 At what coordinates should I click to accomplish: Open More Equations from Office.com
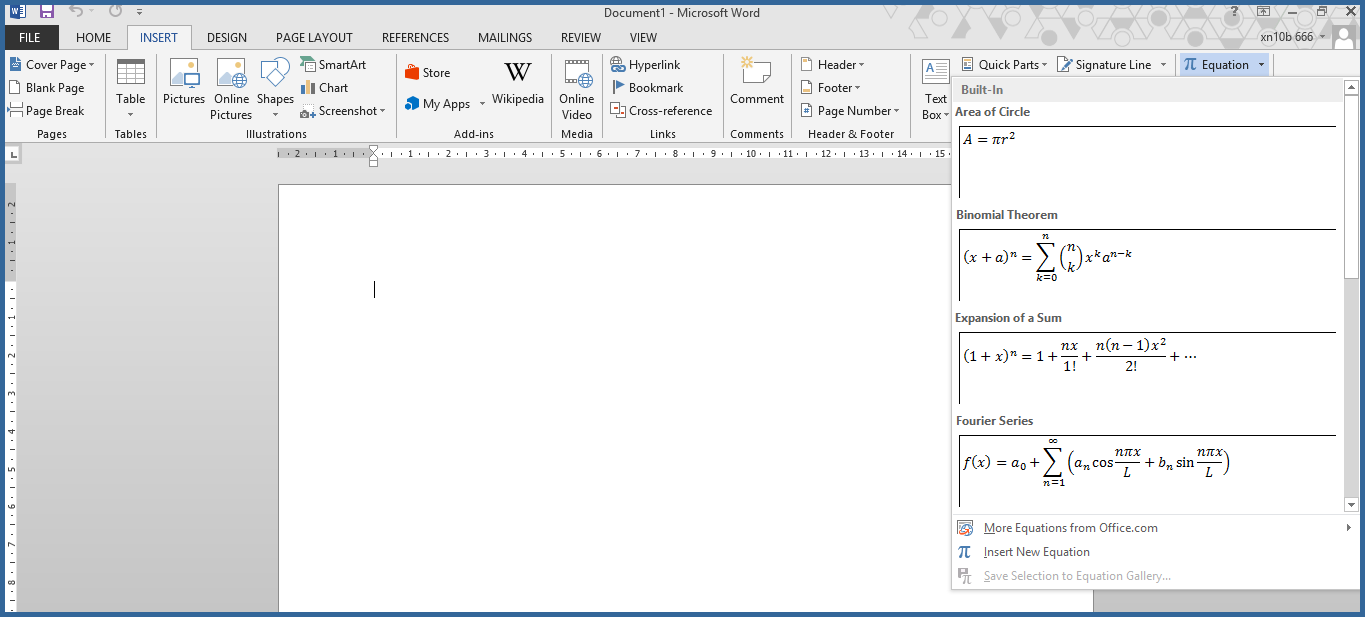(x=1070, y=527)
